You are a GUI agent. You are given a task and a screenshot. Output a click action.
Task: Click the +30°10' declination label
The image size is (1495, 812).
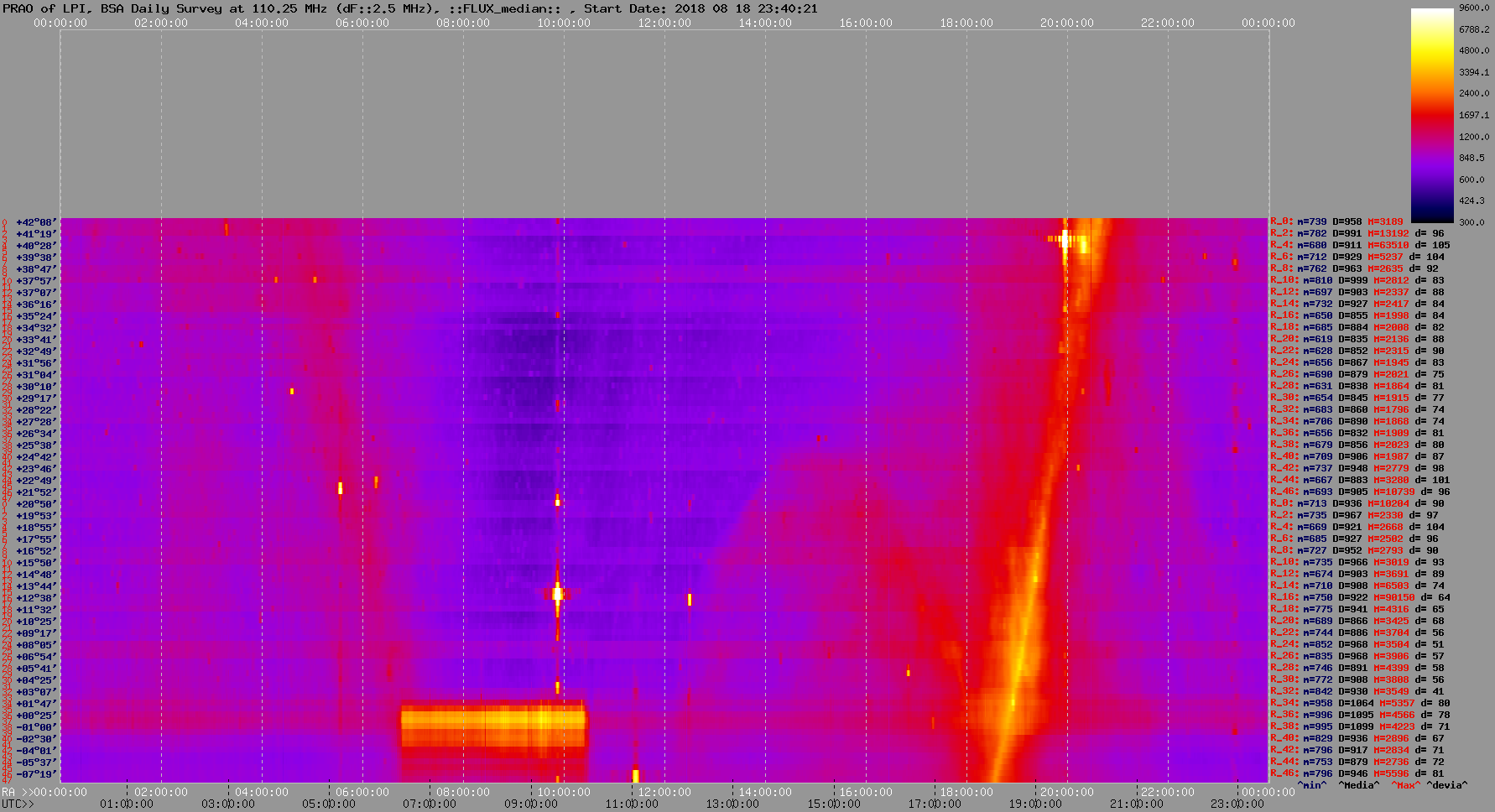[x=36, y=387]
